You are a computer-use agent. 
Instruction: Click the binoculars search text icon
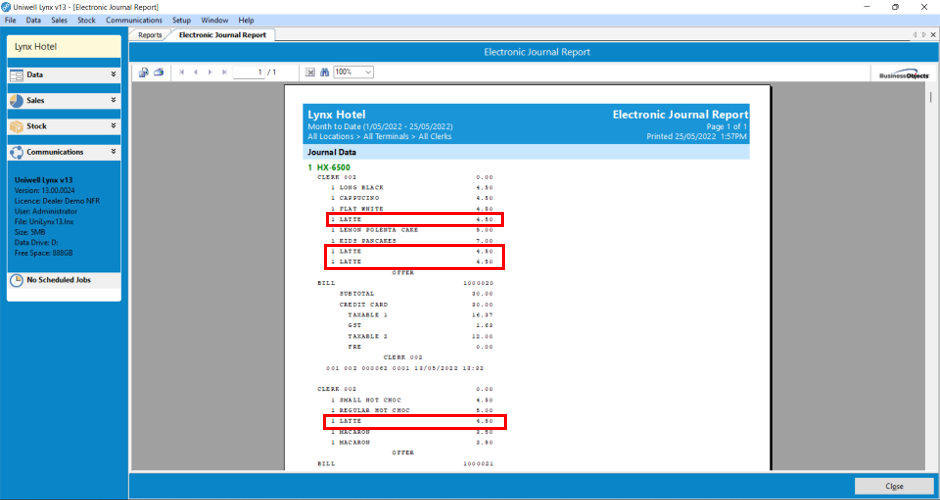click(325, 72)
